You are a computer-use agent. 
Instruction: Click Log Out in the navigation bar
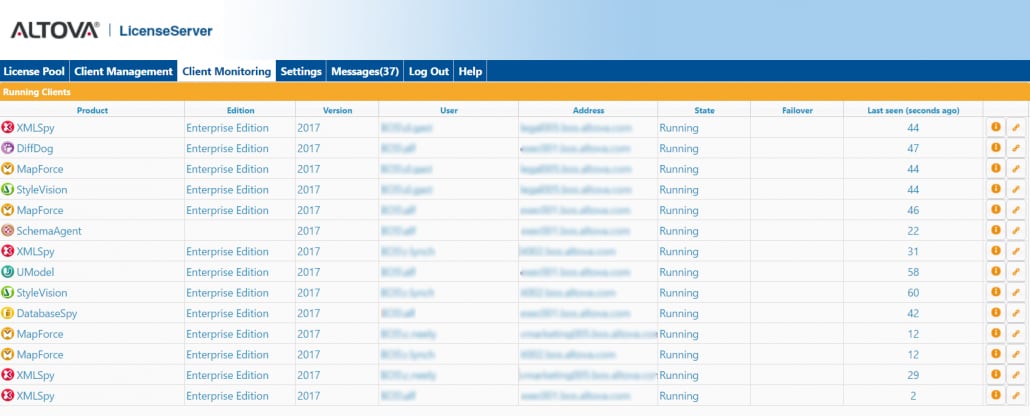(429, 72)
